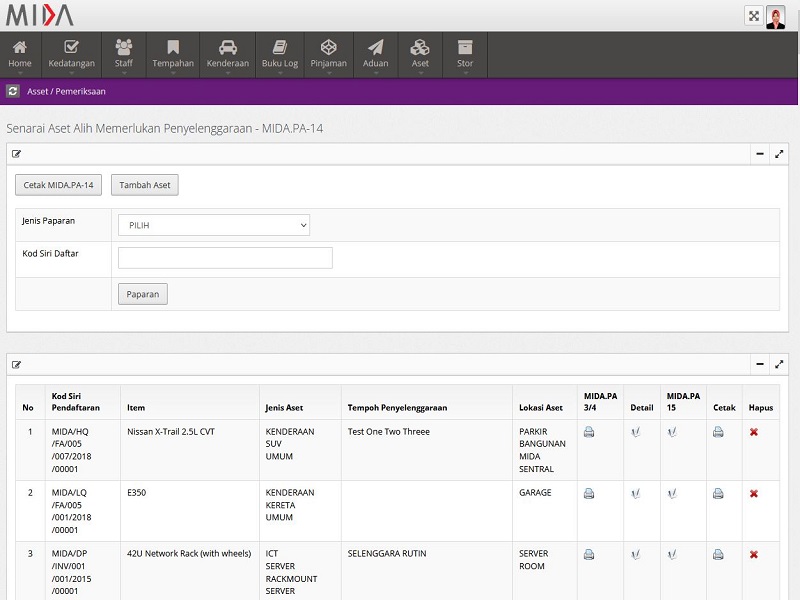800x600 pixels.
Task: Collapse the filter form panel
Action: point(760,154)
